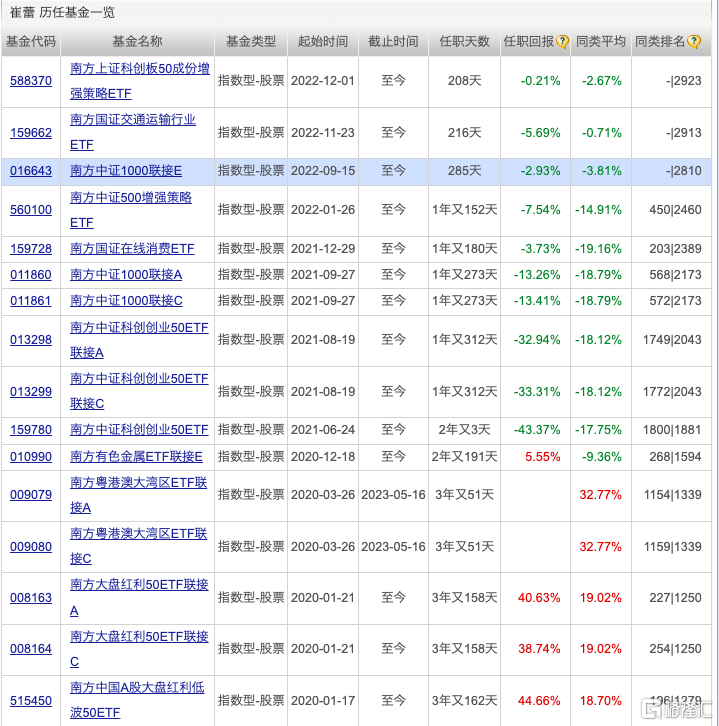Select the 40.63% return cell

535,598
